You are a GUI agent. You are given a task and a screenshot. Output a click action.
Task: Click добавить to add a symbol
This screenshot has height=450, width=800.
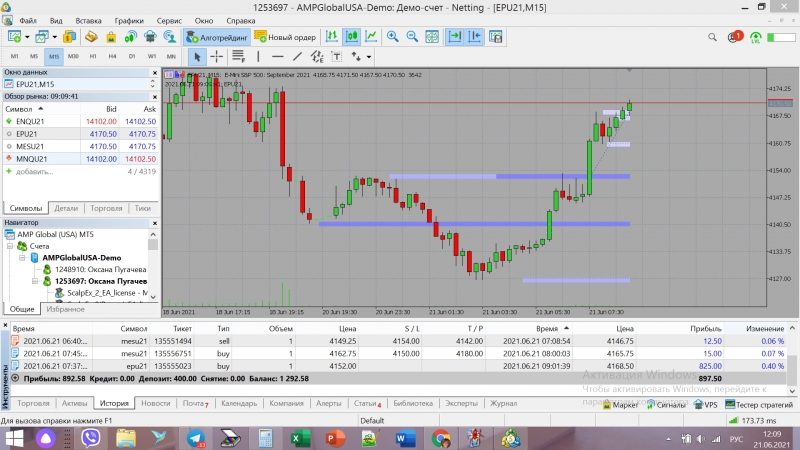pos(34,171)
